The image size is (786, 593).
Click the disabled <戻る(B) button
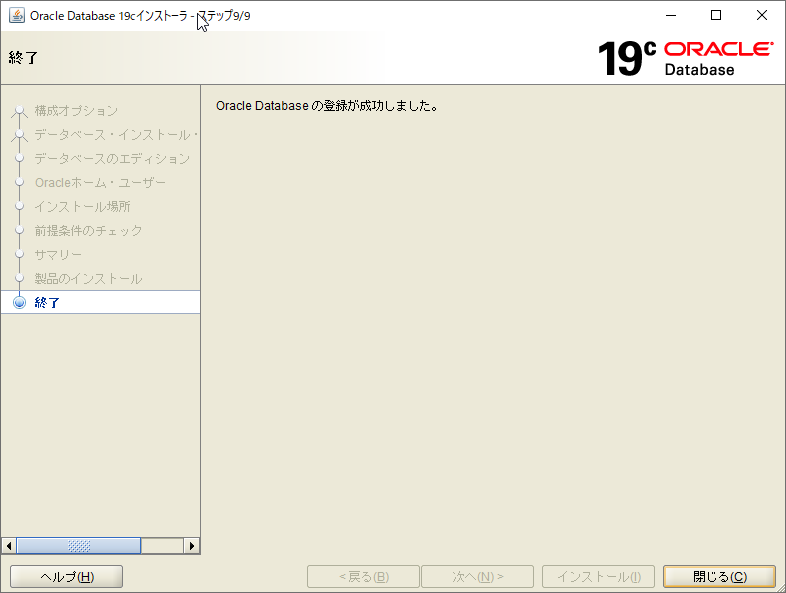pyautogui.click(x=363, y=576)
